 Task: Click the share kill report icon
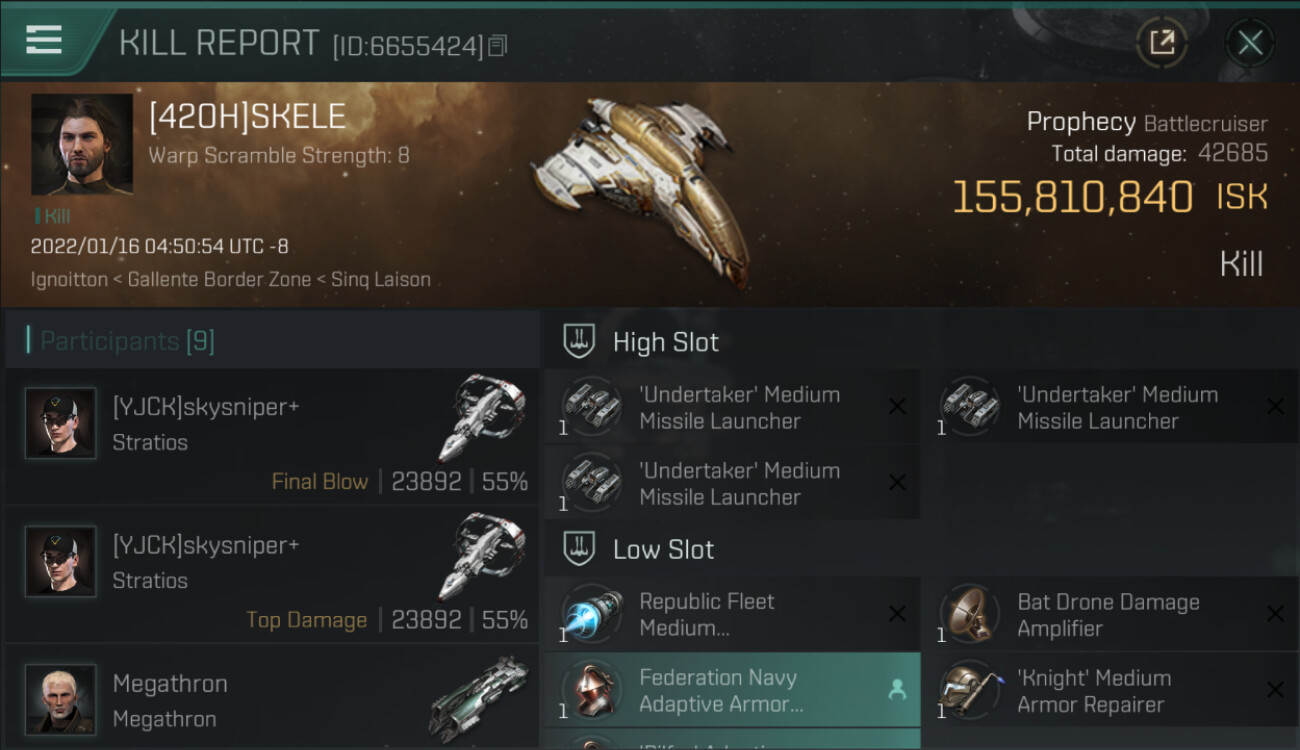[x=1161, y=42]
